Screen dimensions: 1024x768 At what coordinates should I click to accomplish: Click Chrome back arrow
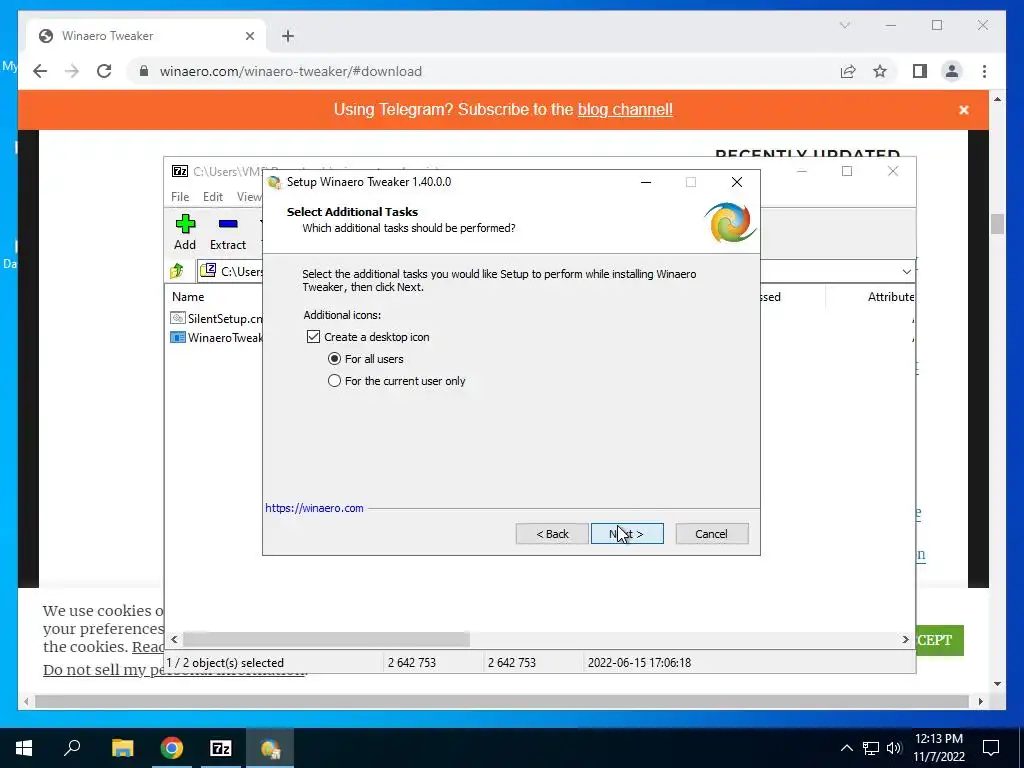tap(40, 71)
